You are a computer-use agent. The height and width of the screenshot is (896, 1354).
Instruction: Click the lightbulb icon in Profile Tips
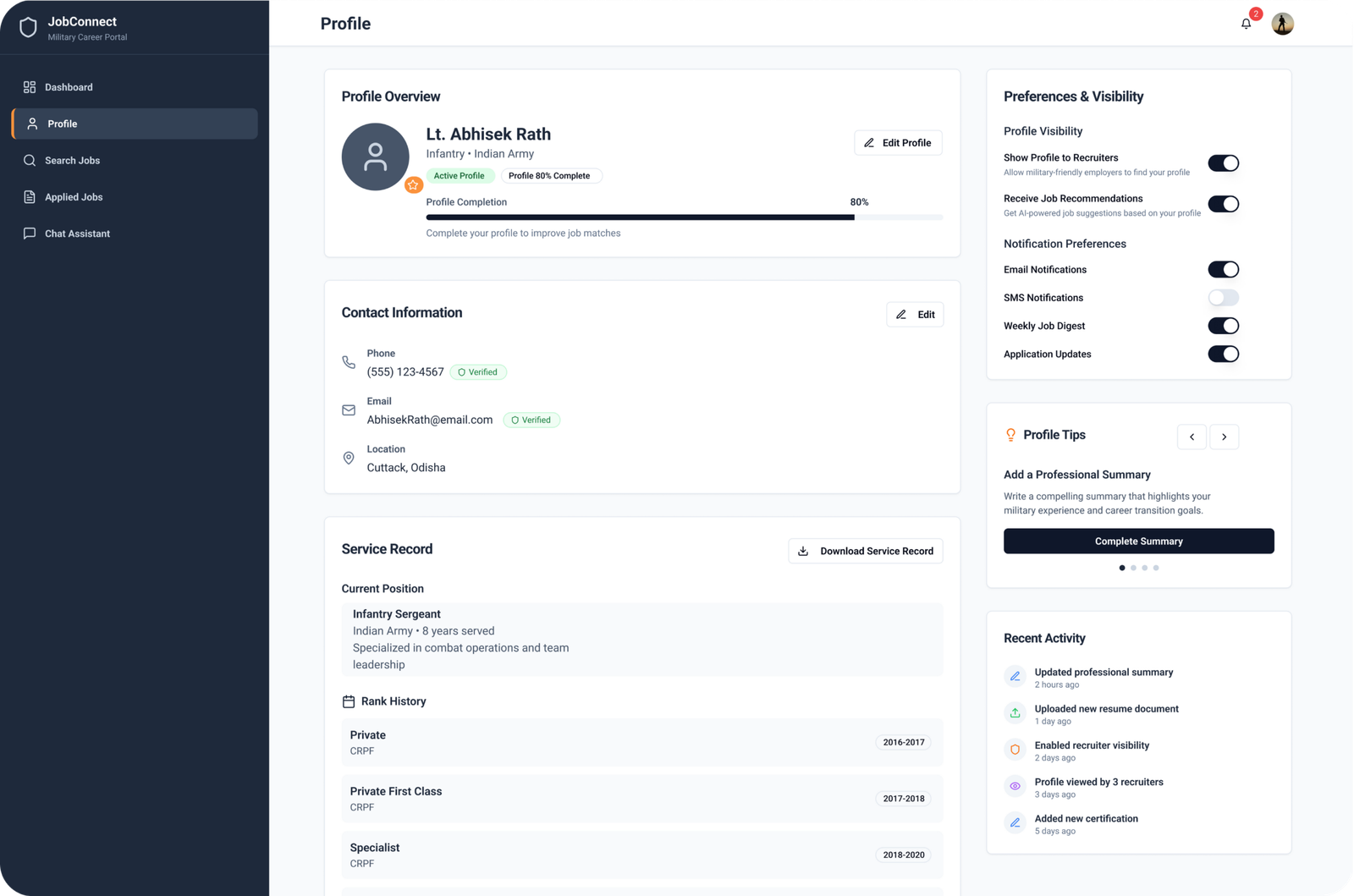(1010, 435)
